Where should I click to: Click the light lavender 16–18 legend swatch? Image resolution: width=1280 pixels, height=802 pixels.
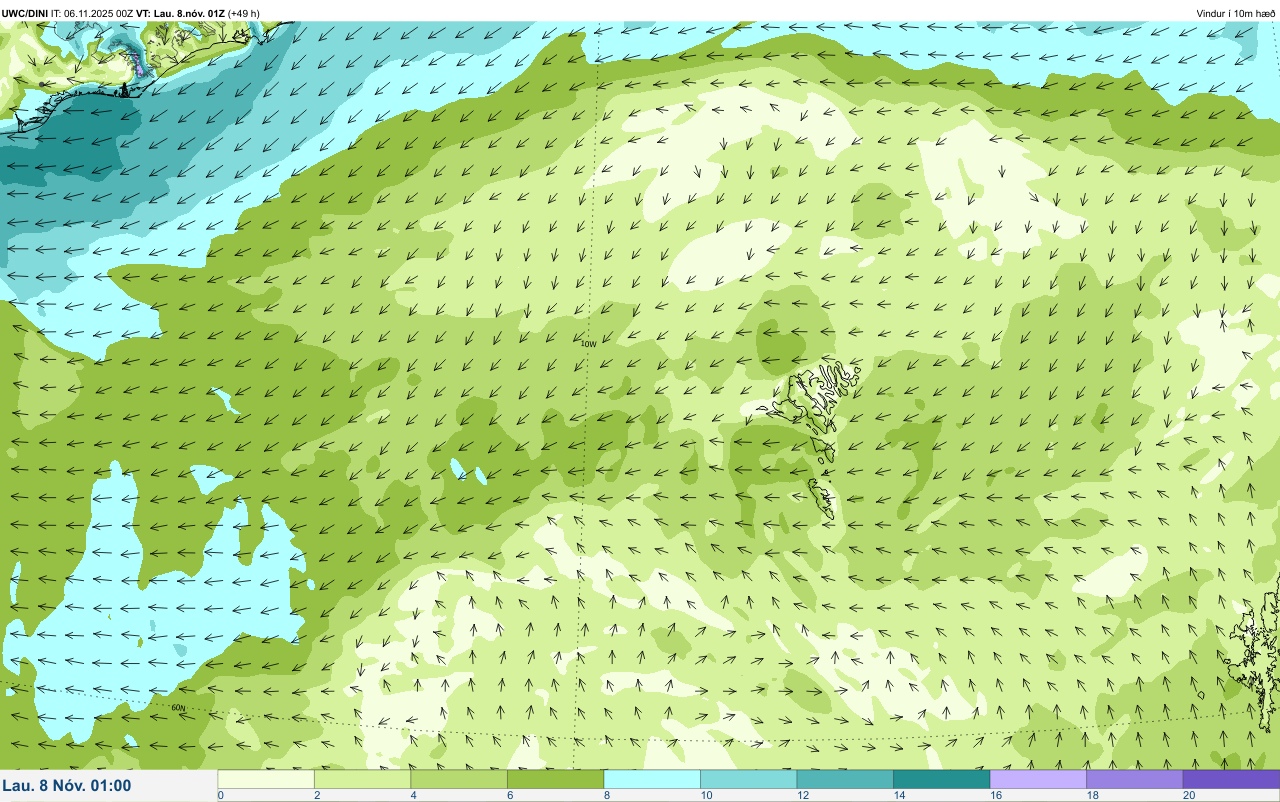pyautogui.click(x=1038, y=779)
